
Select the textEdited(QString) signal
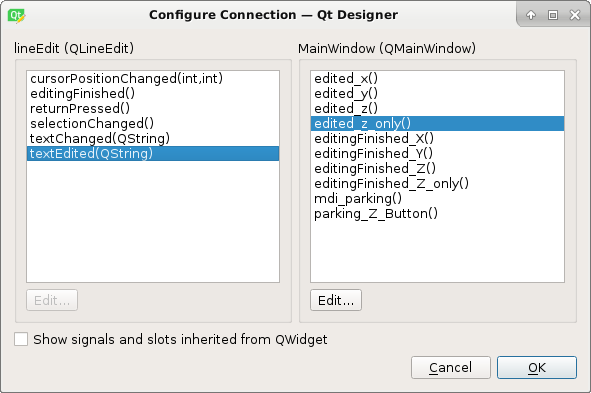[x=153, y=154]
